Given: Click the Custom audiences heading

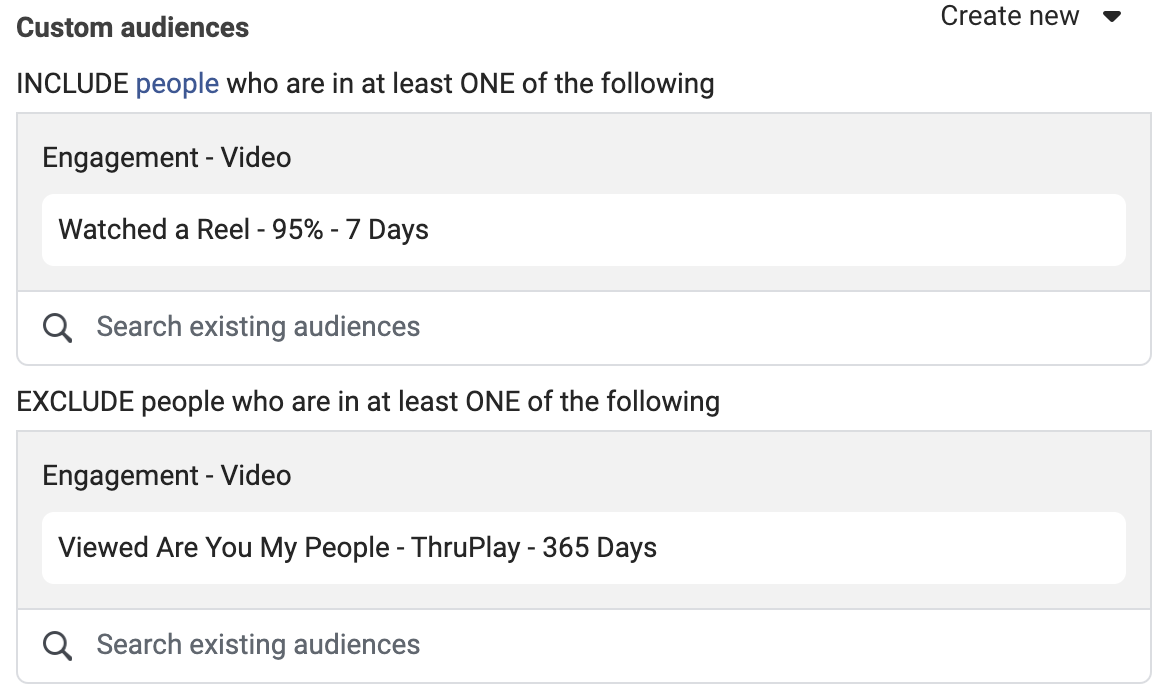Looking at the screenshot, I should (132, 28).
